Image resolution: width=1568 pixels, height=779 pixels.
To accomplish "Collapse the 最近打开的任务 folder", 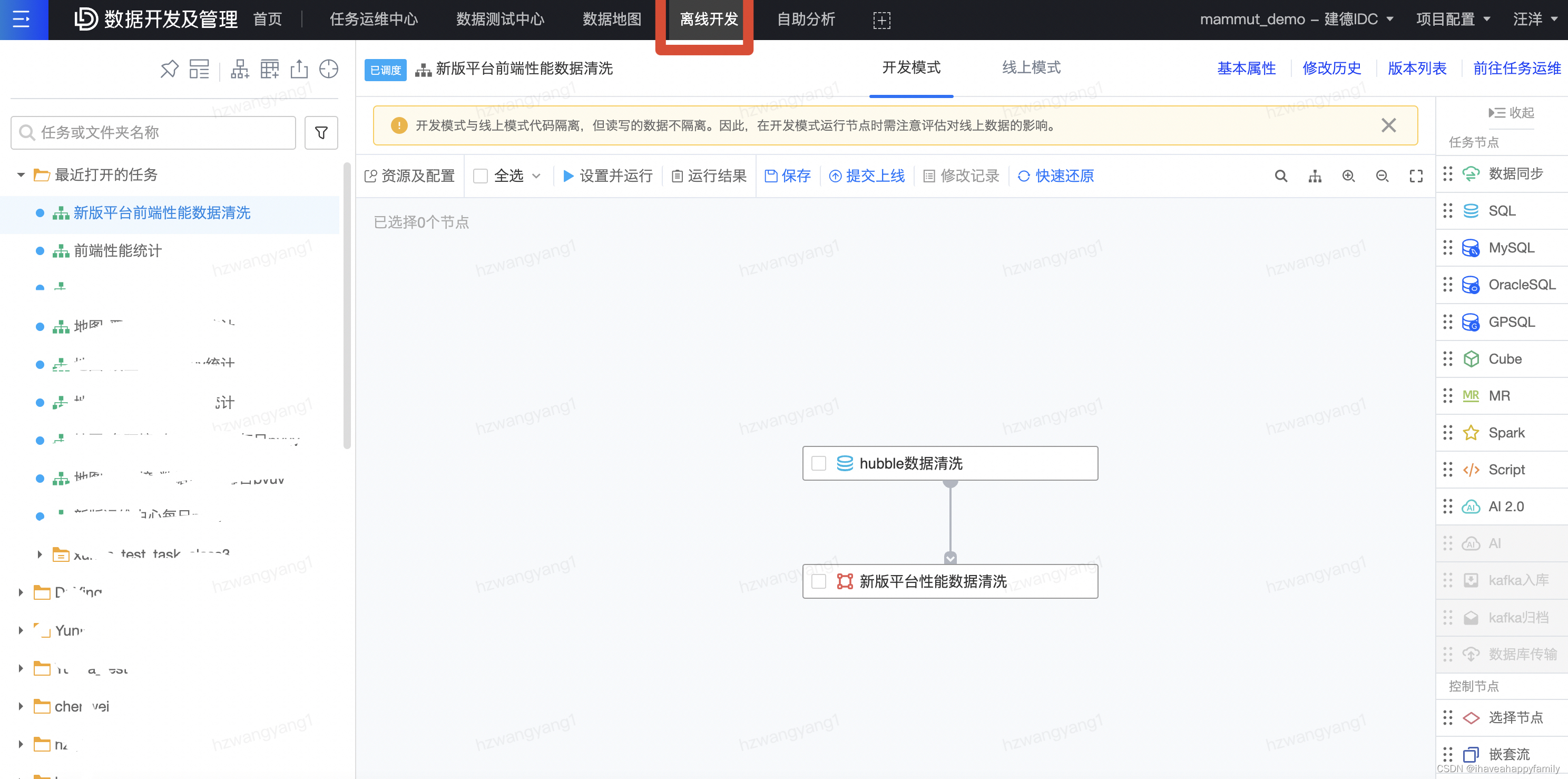I will click(21, 175).
